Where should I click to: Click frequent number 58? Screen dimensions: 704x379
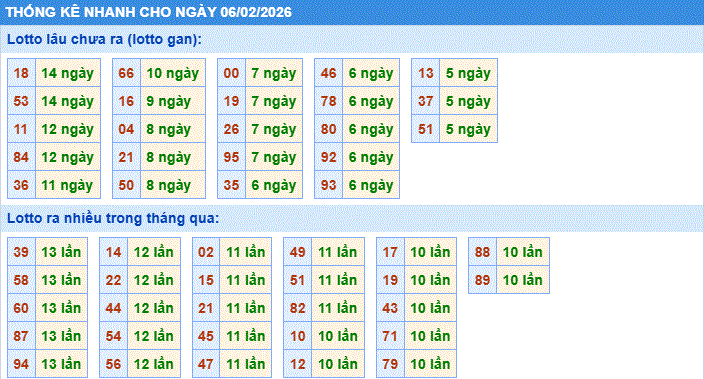[21, 280]
